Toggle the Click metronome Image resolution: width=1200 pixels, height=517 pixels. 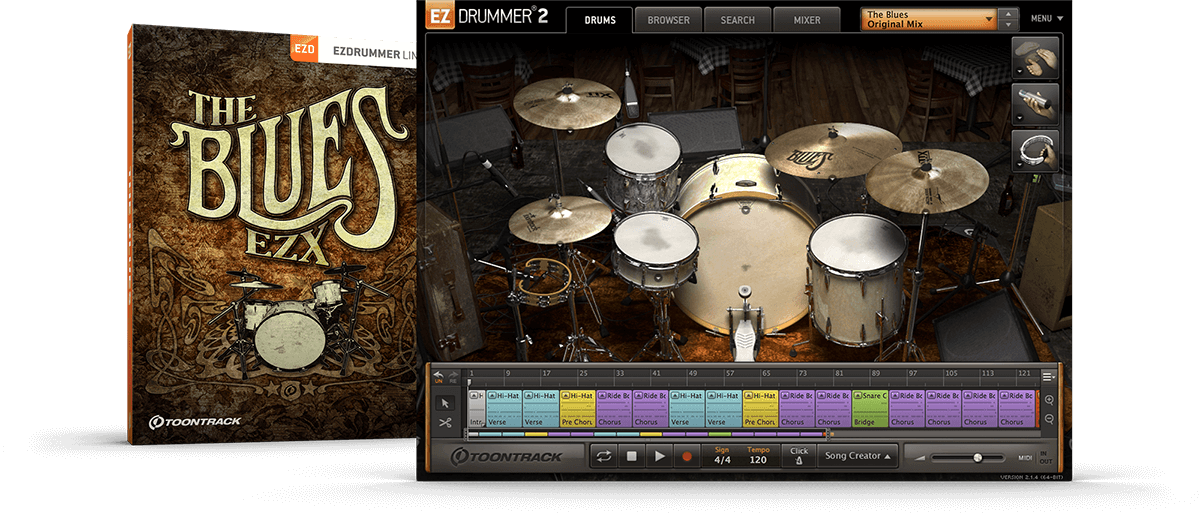(798, 456)
